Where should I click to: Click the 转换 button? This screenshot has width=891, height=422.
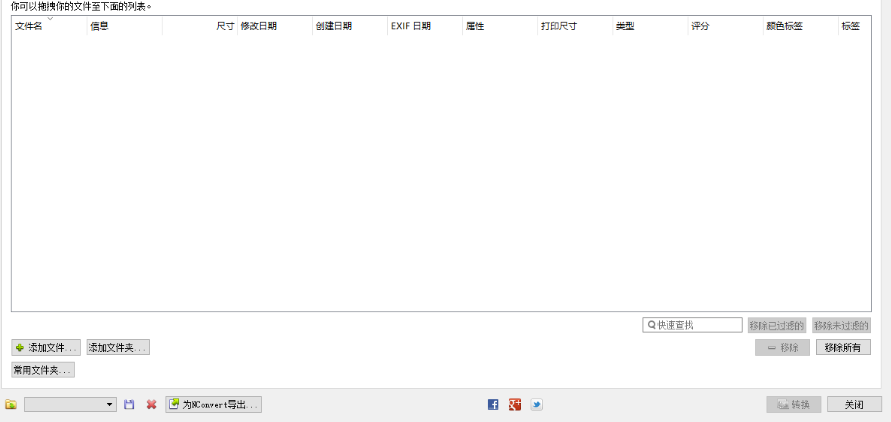click(794, 404)
